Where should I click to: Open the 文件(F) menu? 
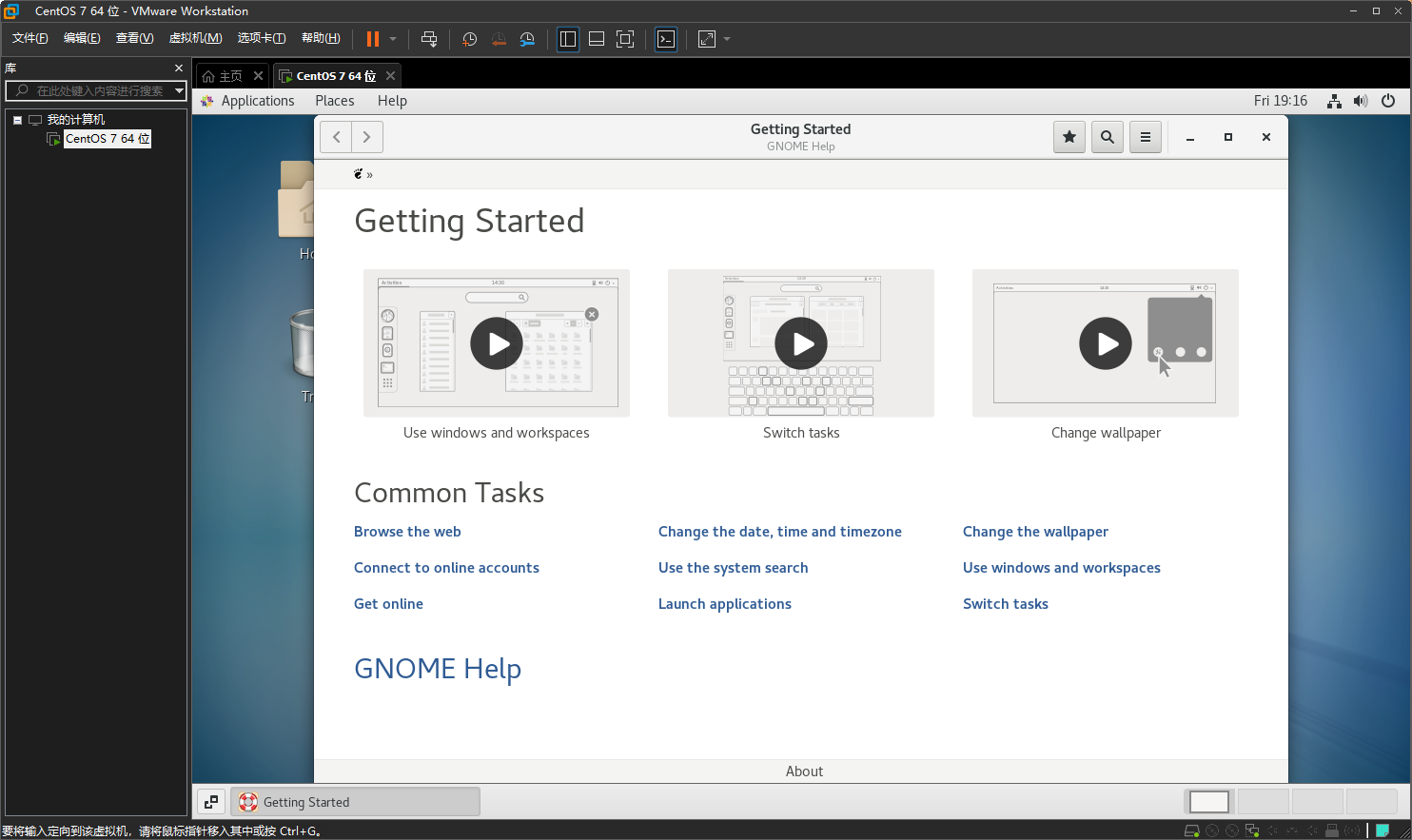point(29,38)
